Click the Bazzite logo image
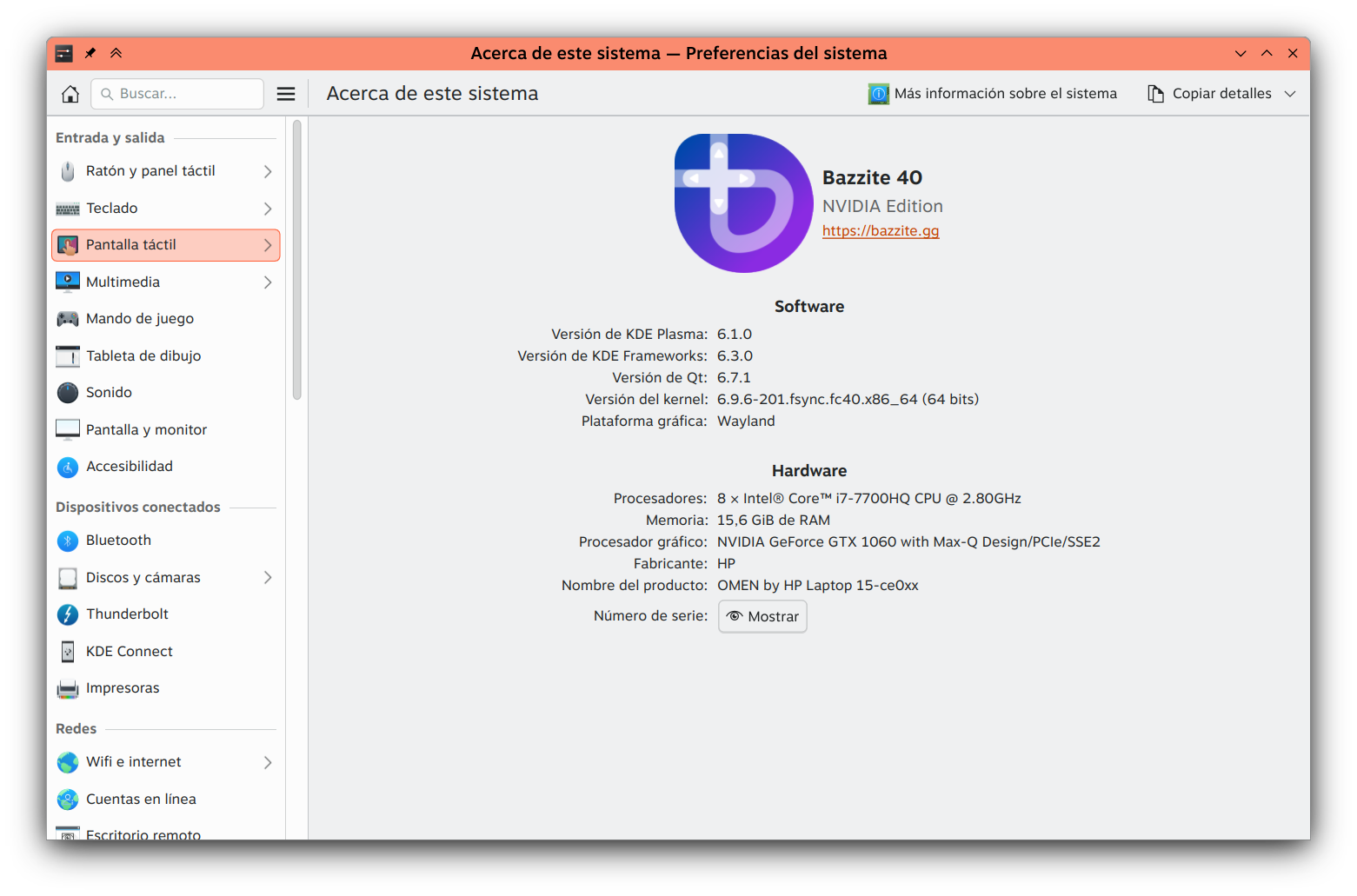 pos(744,203)
